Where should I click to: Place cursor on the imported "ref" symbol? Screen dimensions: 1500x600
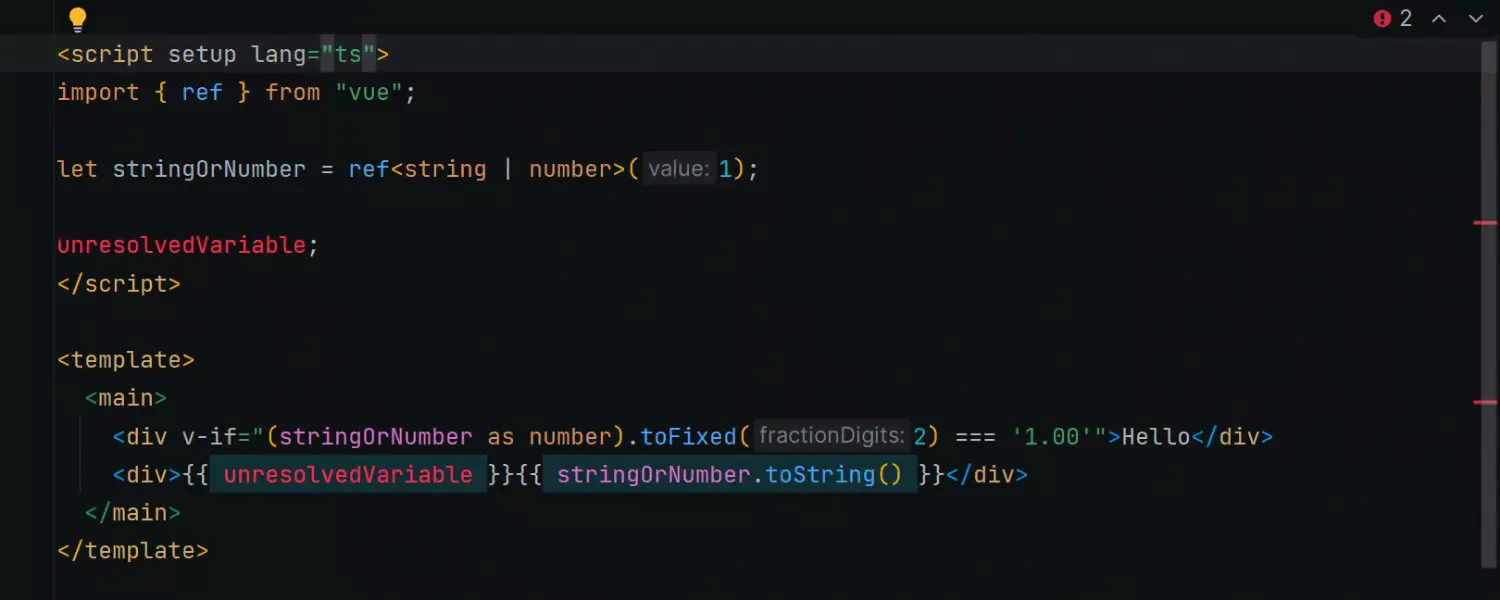[202, 92]
